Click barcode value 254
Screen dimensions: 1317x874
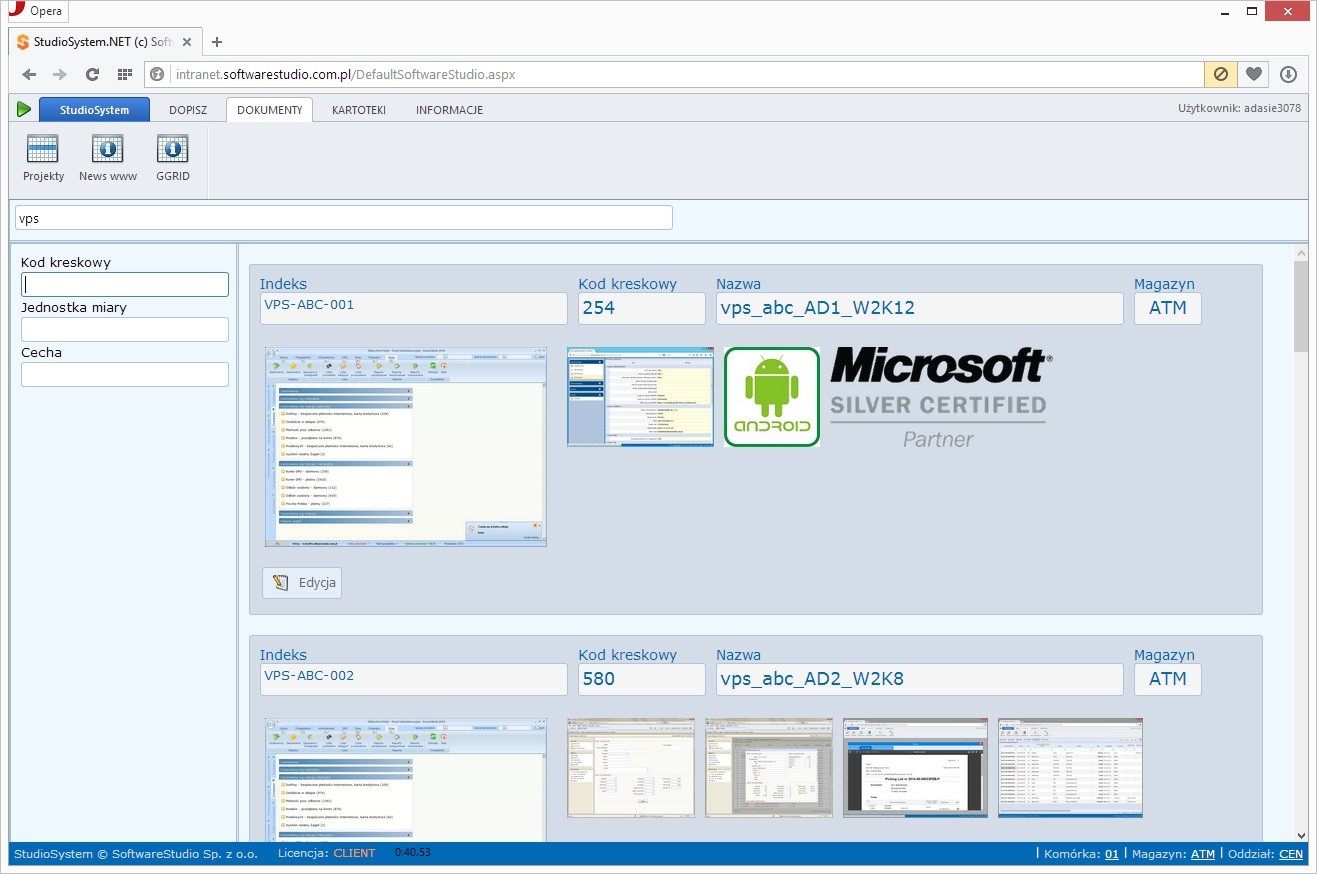point(641,308)
